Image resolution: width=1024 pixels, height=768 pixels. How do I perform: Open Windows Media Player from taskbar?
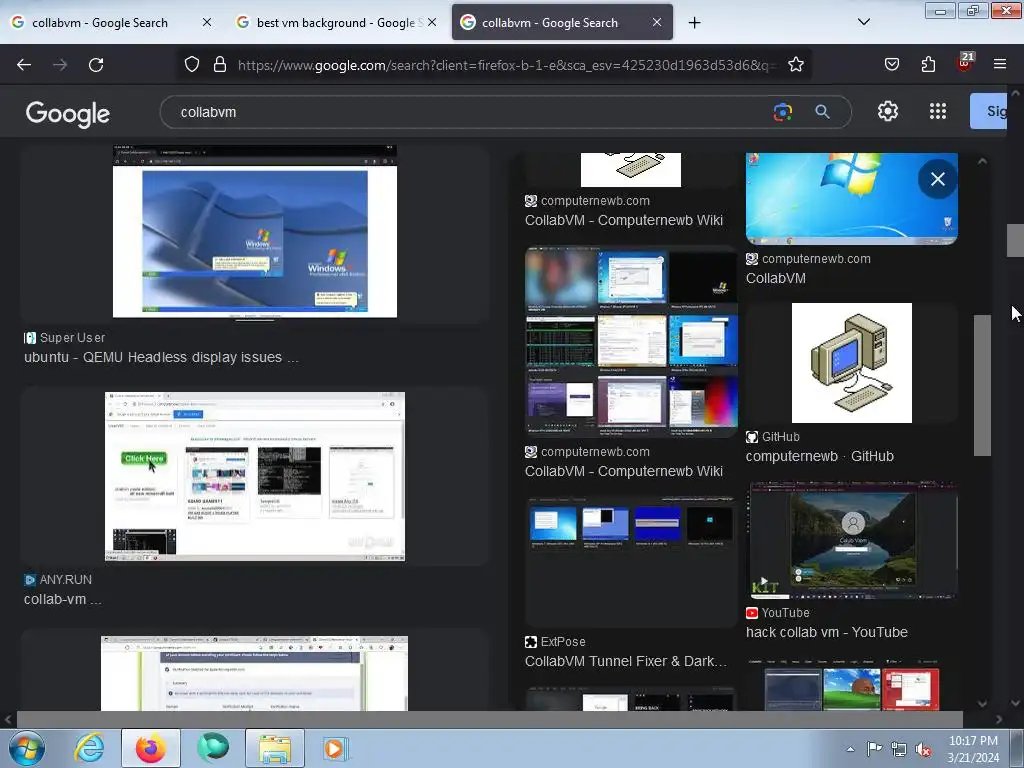tap(336, 748)
